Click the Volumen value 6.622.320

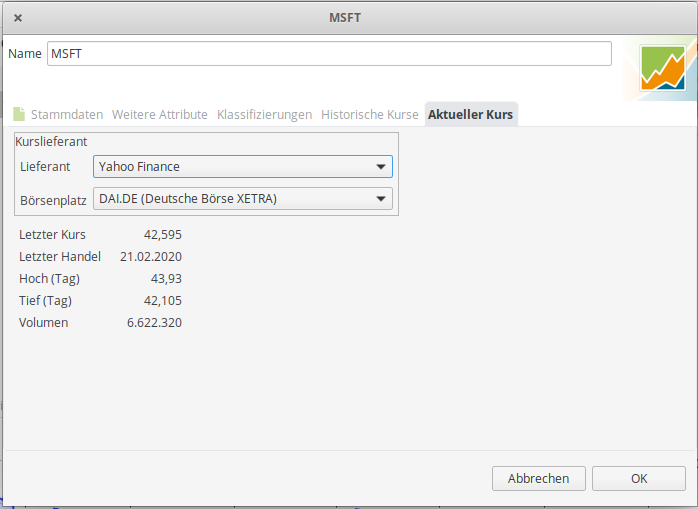coord(154,322)
